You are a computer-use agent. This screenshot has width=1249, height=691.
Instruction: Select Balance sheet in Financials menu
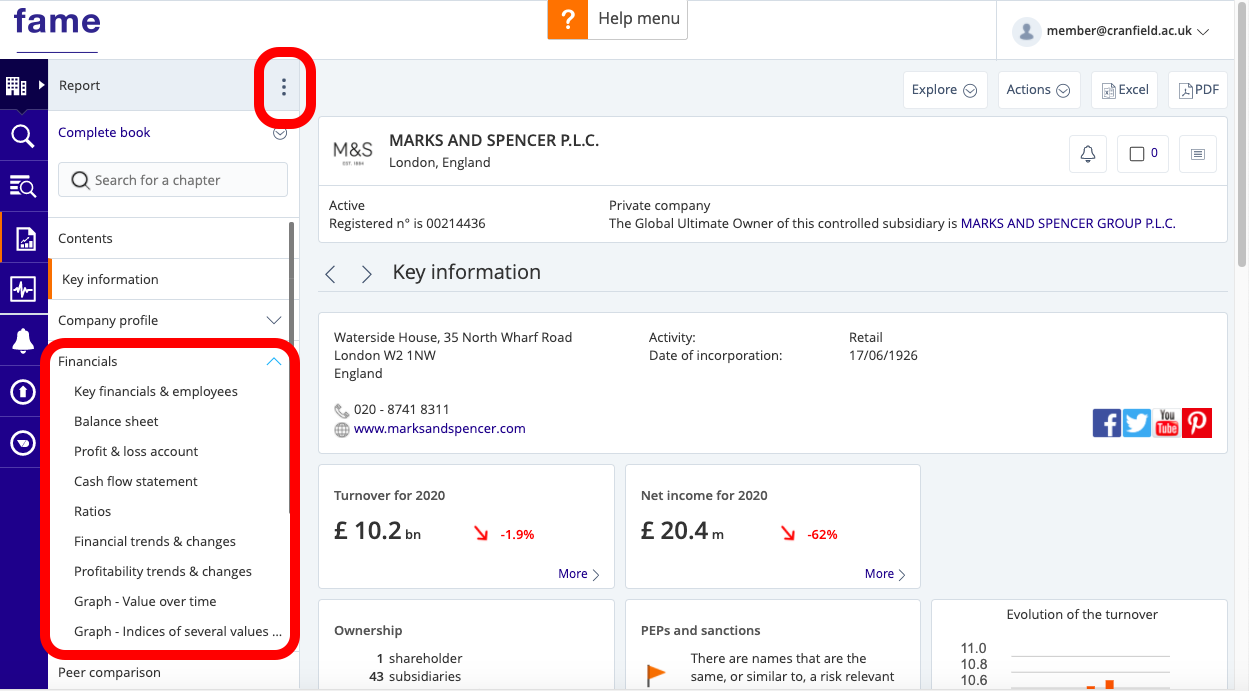116,422
